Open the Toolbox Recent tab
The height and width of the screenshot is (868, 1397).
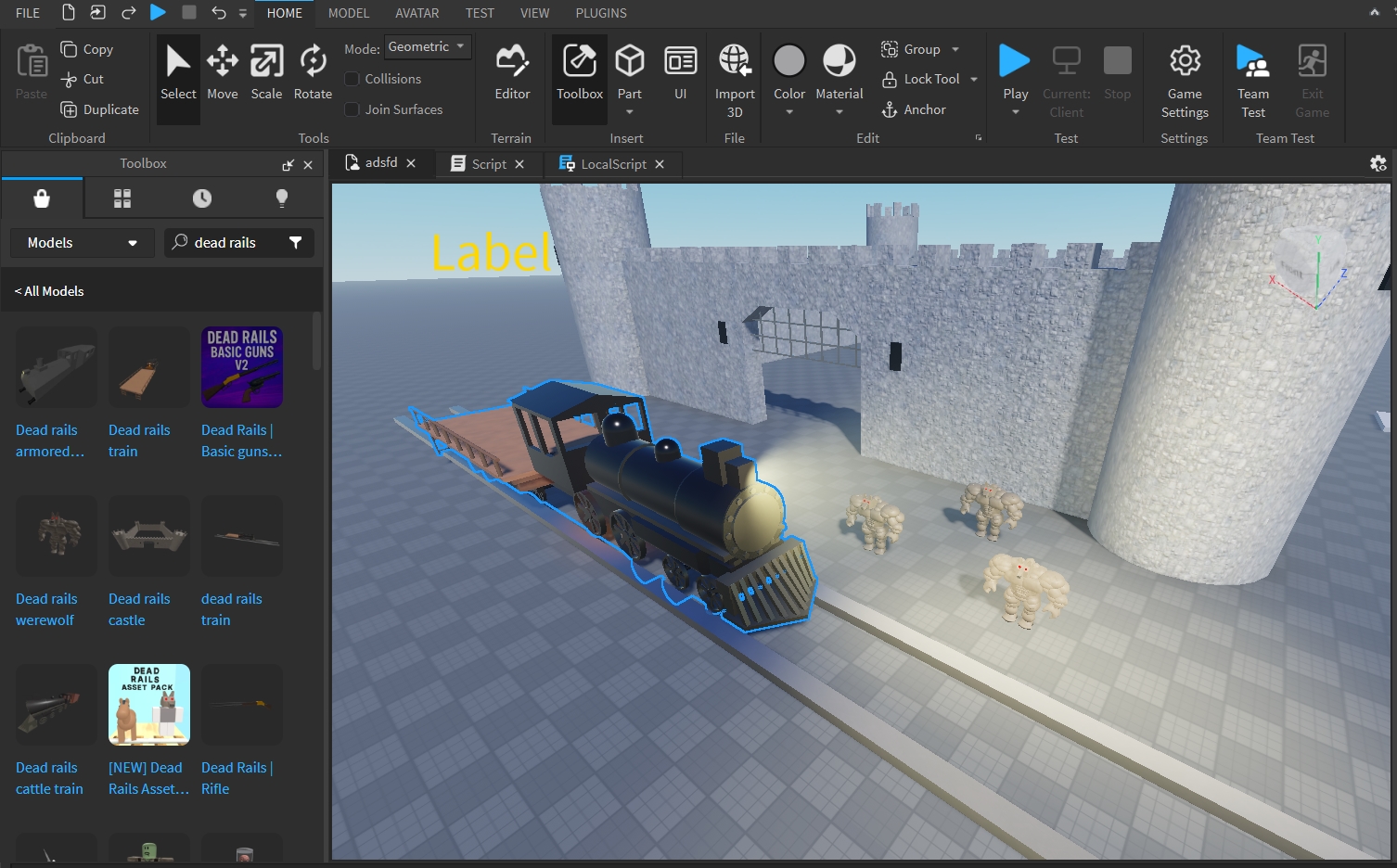[202, 198]
